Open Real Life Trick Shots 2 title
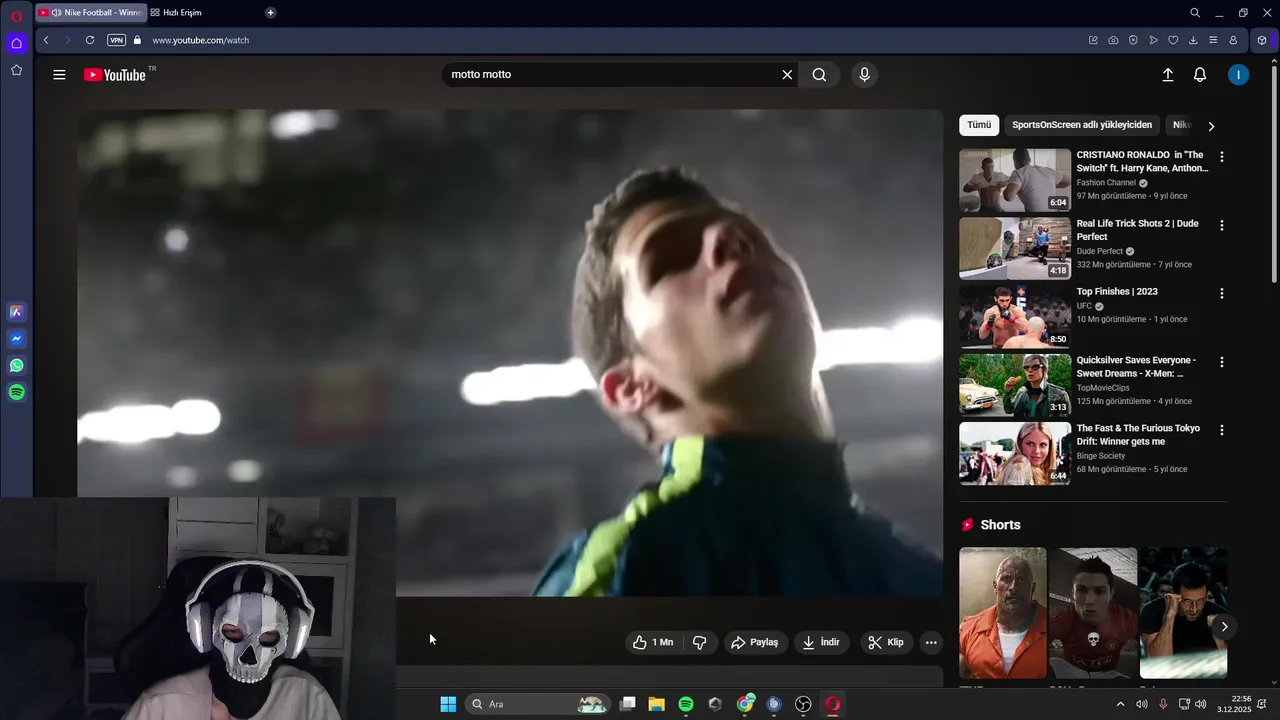Image resolution: width=1280 pixels, height=720 pixels. (1138, 230)
